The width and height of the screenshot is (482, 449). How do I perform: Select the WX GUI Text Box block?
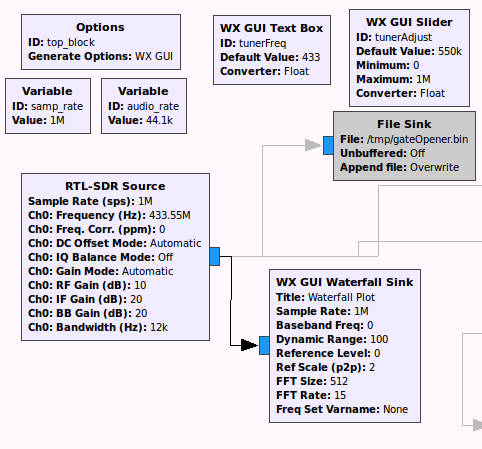(x=272, y=50)
